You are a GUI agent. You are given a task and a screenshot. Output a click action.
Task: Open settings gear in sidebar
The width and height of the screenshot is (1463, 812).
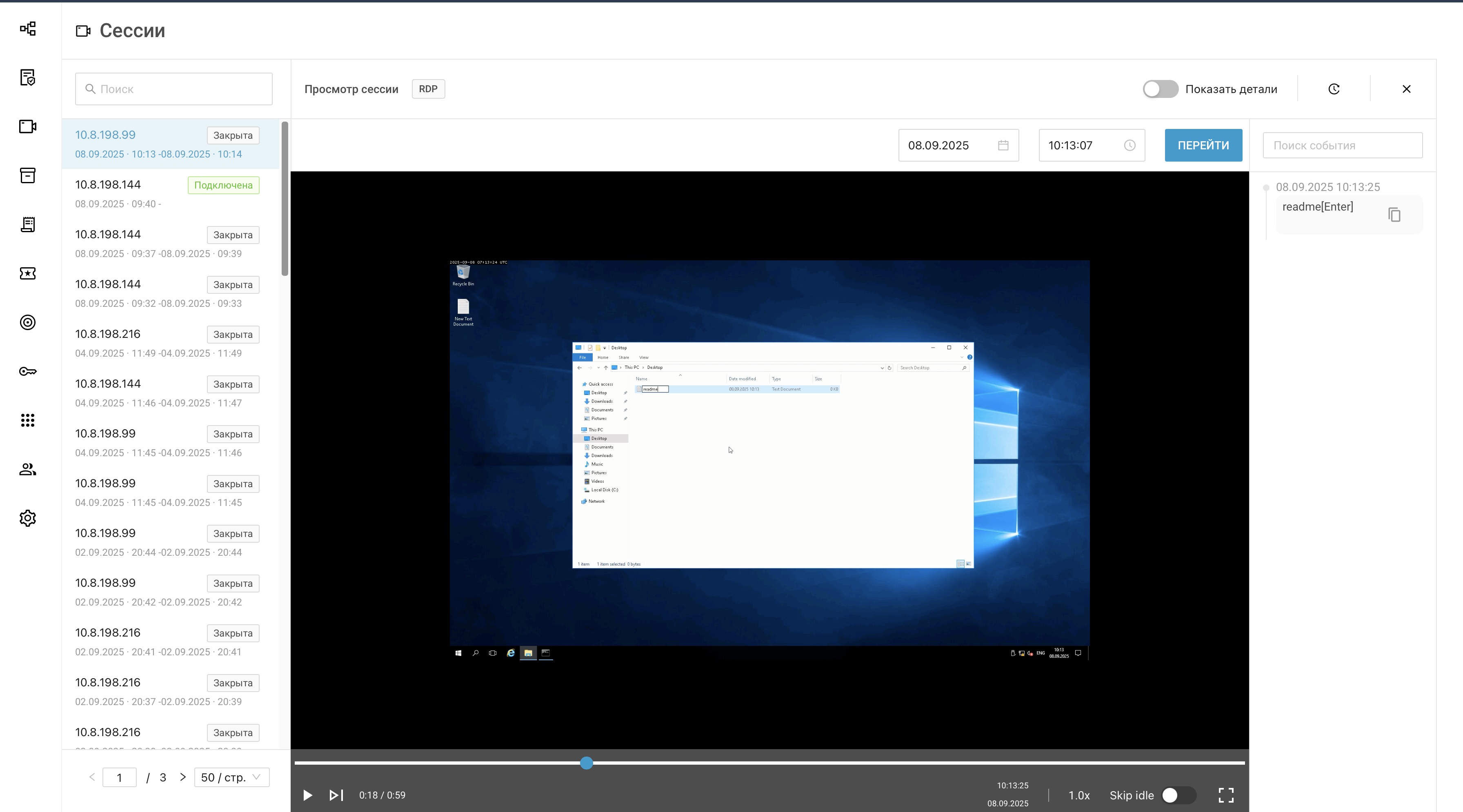coord(28,518)
